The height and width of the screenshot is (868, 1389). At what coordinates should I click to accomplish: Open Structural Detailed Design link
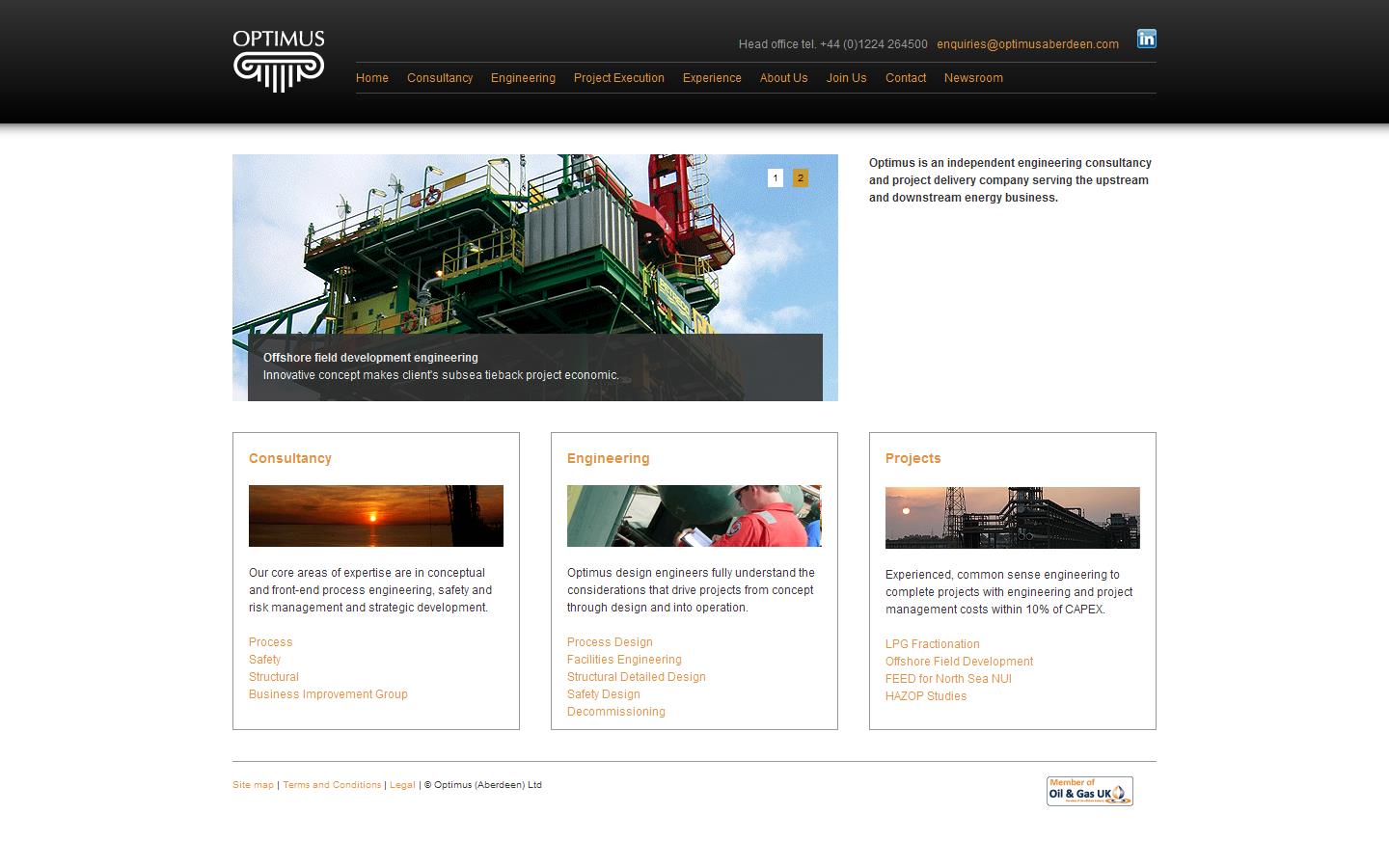click(x=637, y=677)
